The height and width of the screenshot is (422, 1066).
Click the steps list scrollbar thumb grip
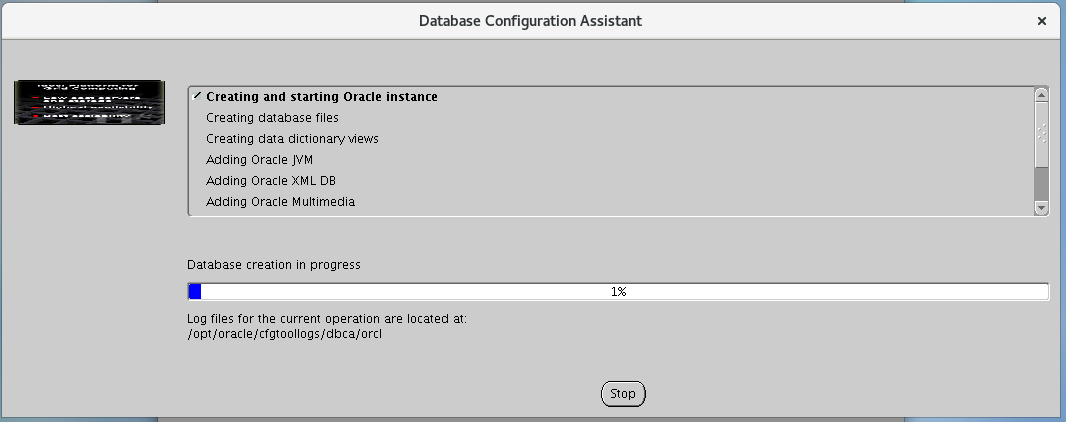1041,132
